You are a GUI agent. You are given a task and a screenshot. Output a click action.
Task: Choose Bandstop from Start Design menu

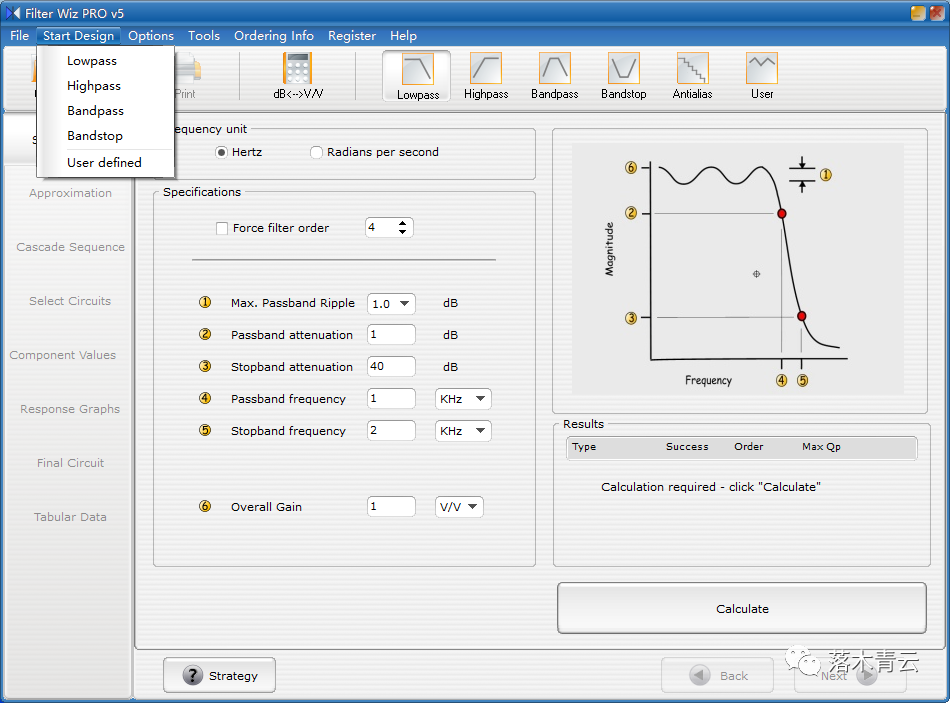pos(95,136)
